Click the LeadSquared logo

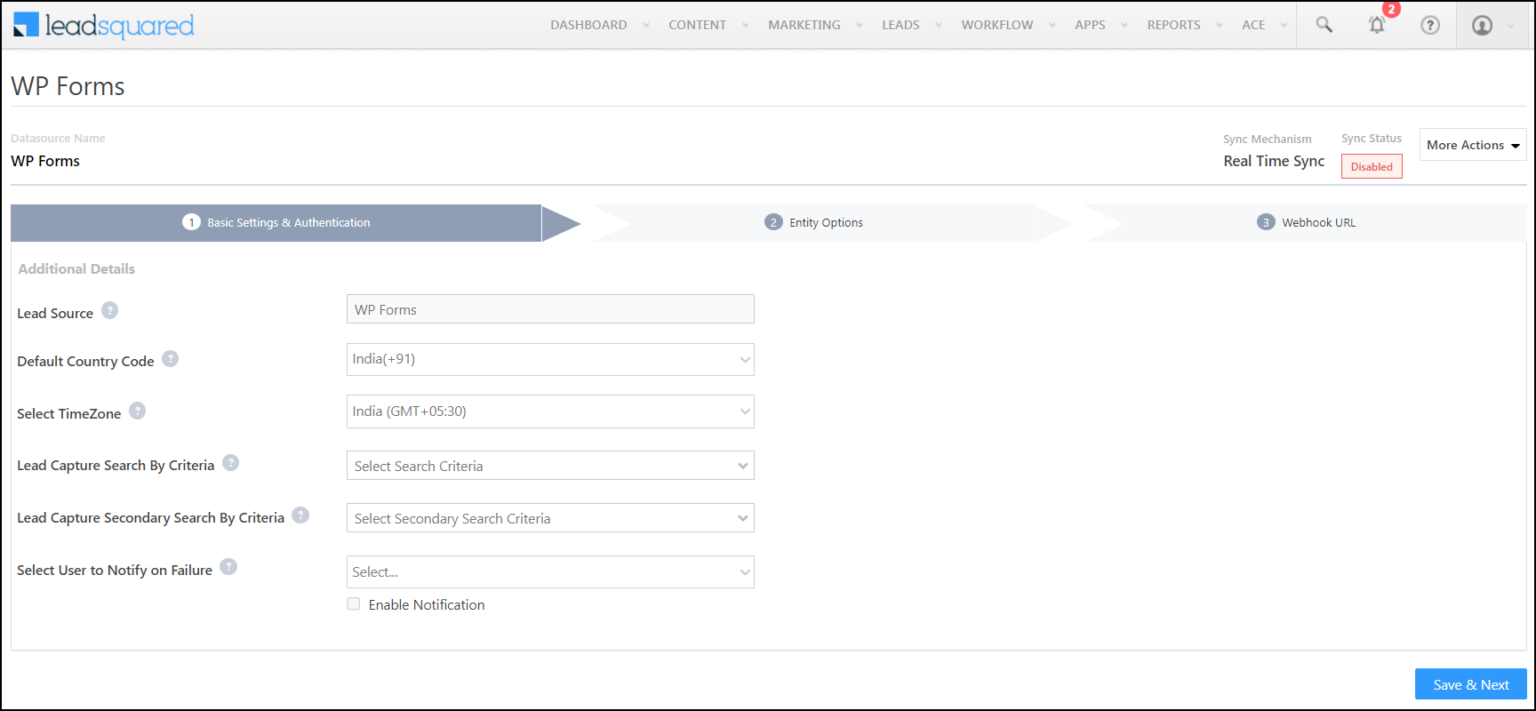tap(104, 25)
